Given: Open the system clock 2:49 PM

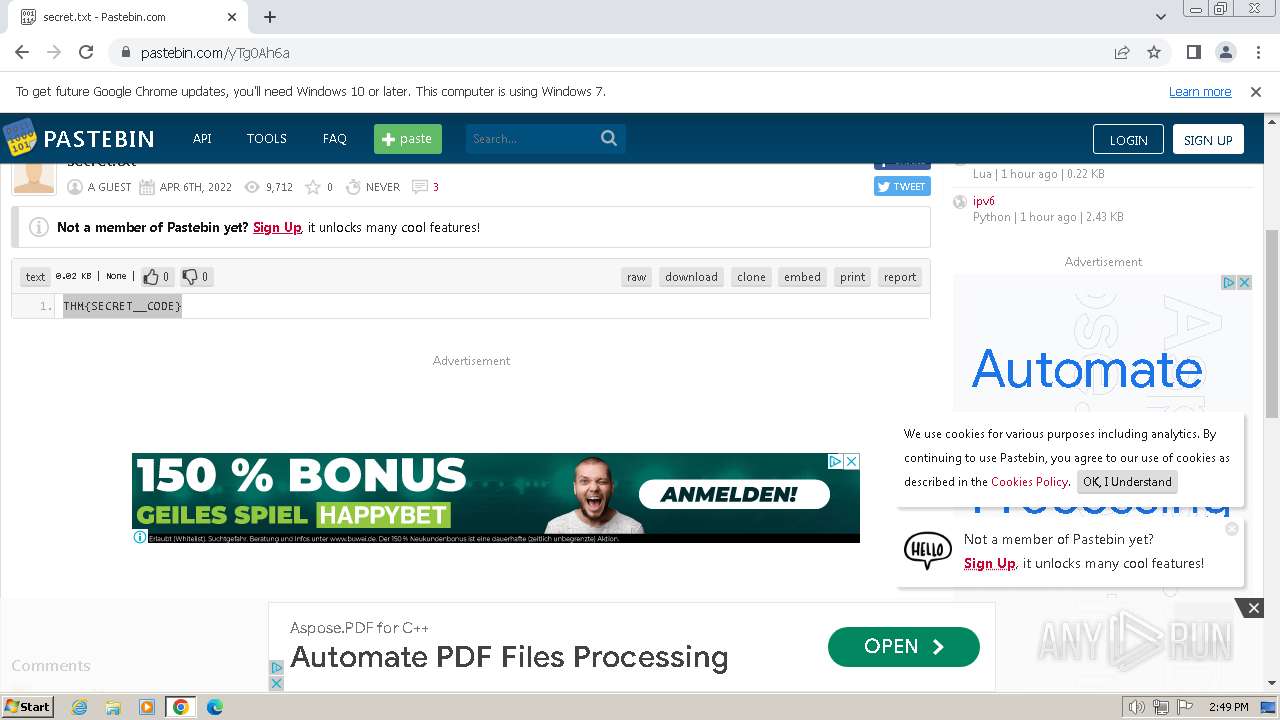Looking at the screenshot, I should 1228,707.
